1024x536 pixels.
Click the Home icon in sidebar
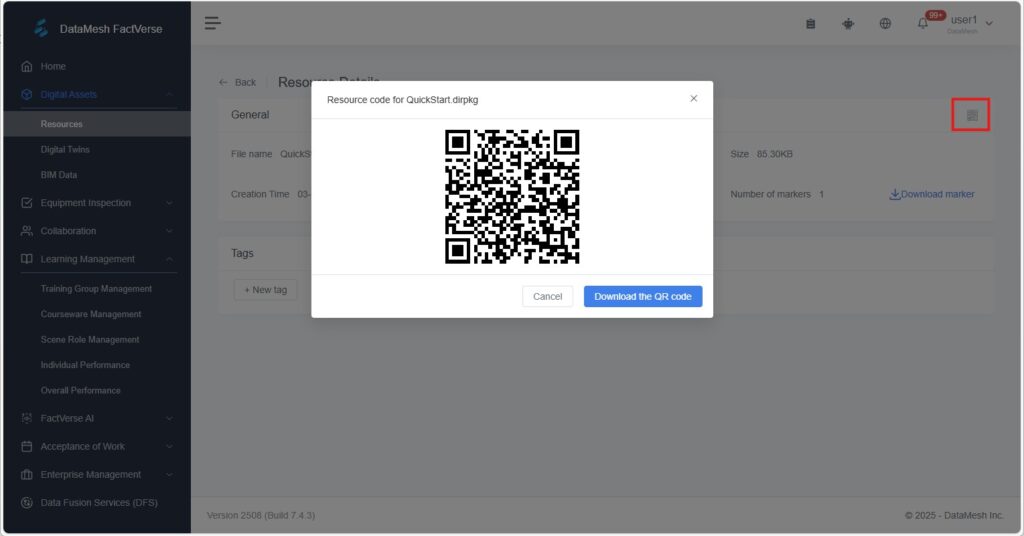(x=27, y=66)
